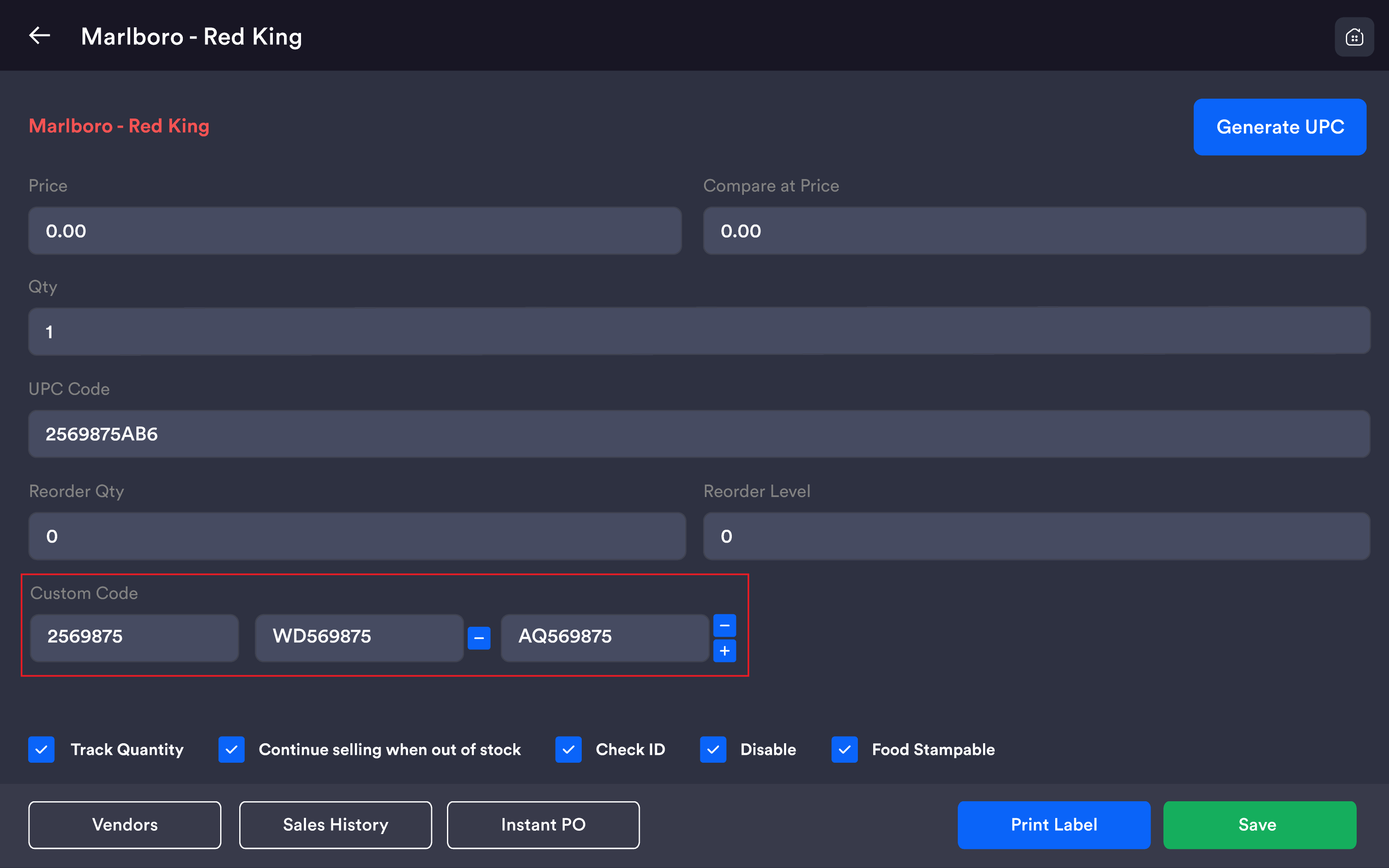Image resolution: width=1389 pixels, height=868 pixels.
Task: Click Print Label
Action: point(1054,824)
